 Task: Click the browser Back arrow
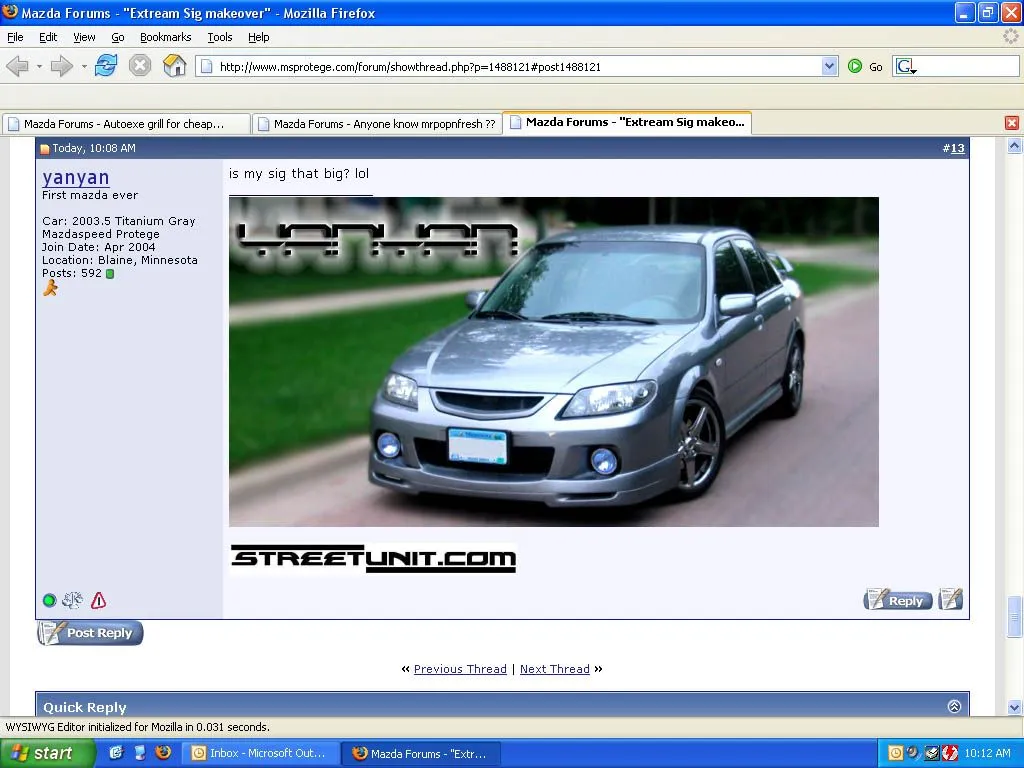pos(18,66)
